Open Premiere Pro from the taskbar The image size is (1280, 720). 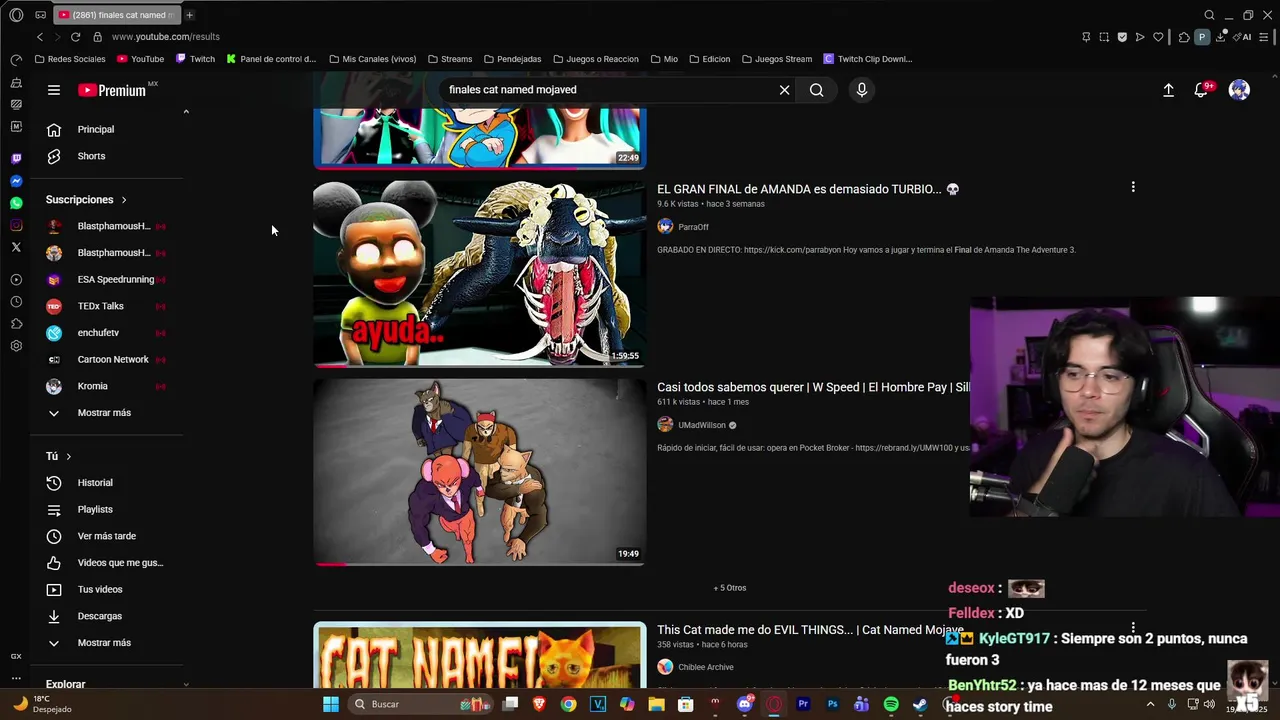click(803, 704)
